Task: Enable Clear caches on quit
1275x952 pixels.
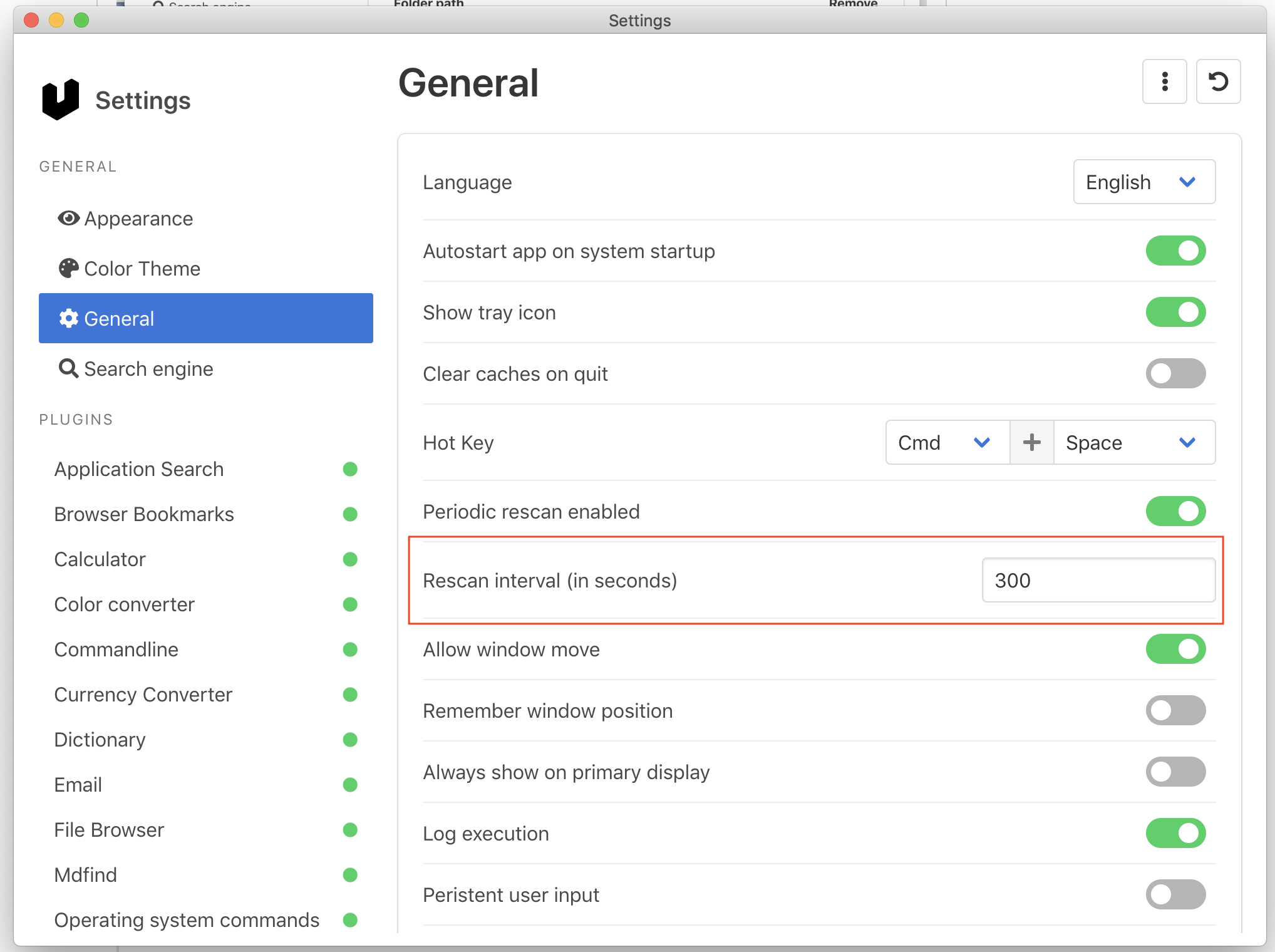Action: pos(1175,373)
